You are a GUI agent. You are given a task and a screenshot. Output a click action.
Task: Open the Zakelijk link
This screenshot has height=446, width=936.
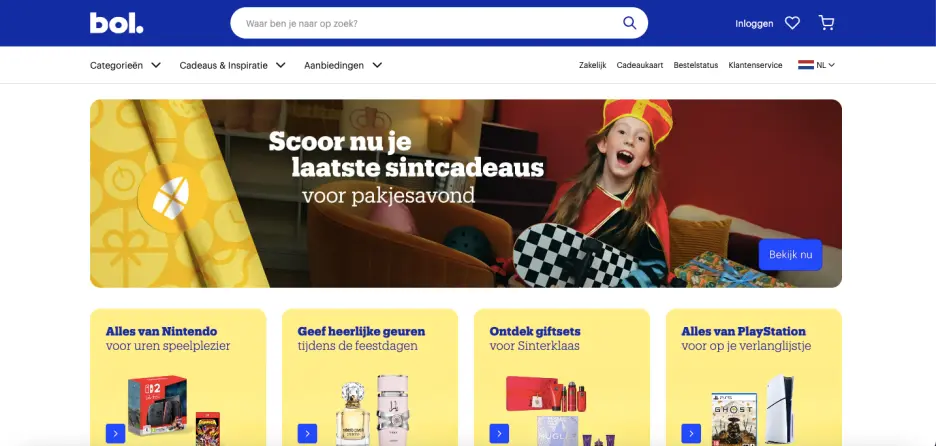tap(593, 66)
